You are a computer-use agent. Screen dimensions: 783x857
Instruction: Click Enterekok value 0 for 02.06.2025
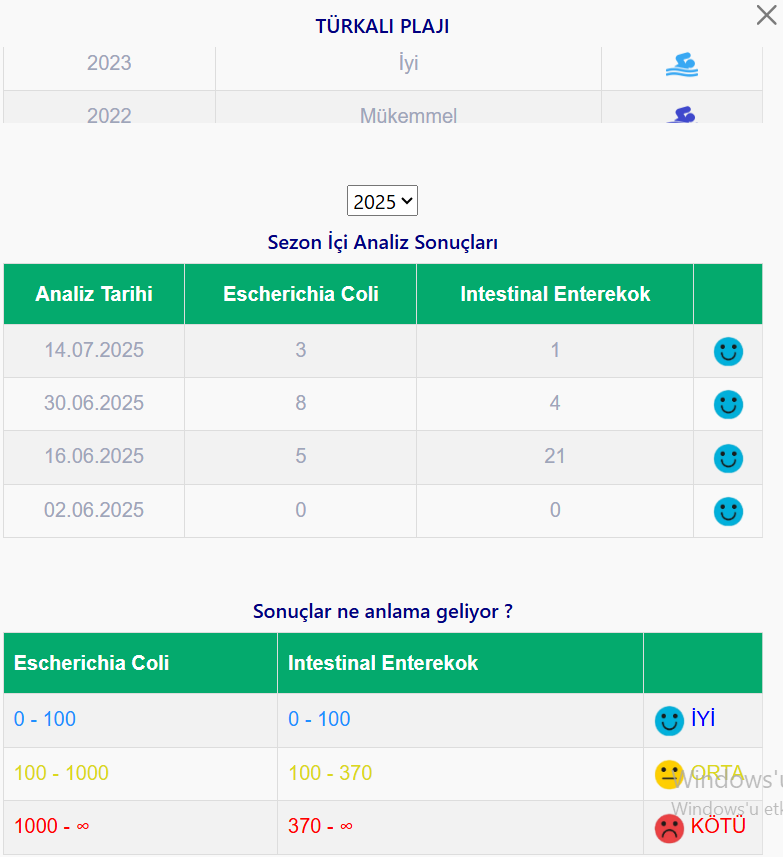click(555, 510)
